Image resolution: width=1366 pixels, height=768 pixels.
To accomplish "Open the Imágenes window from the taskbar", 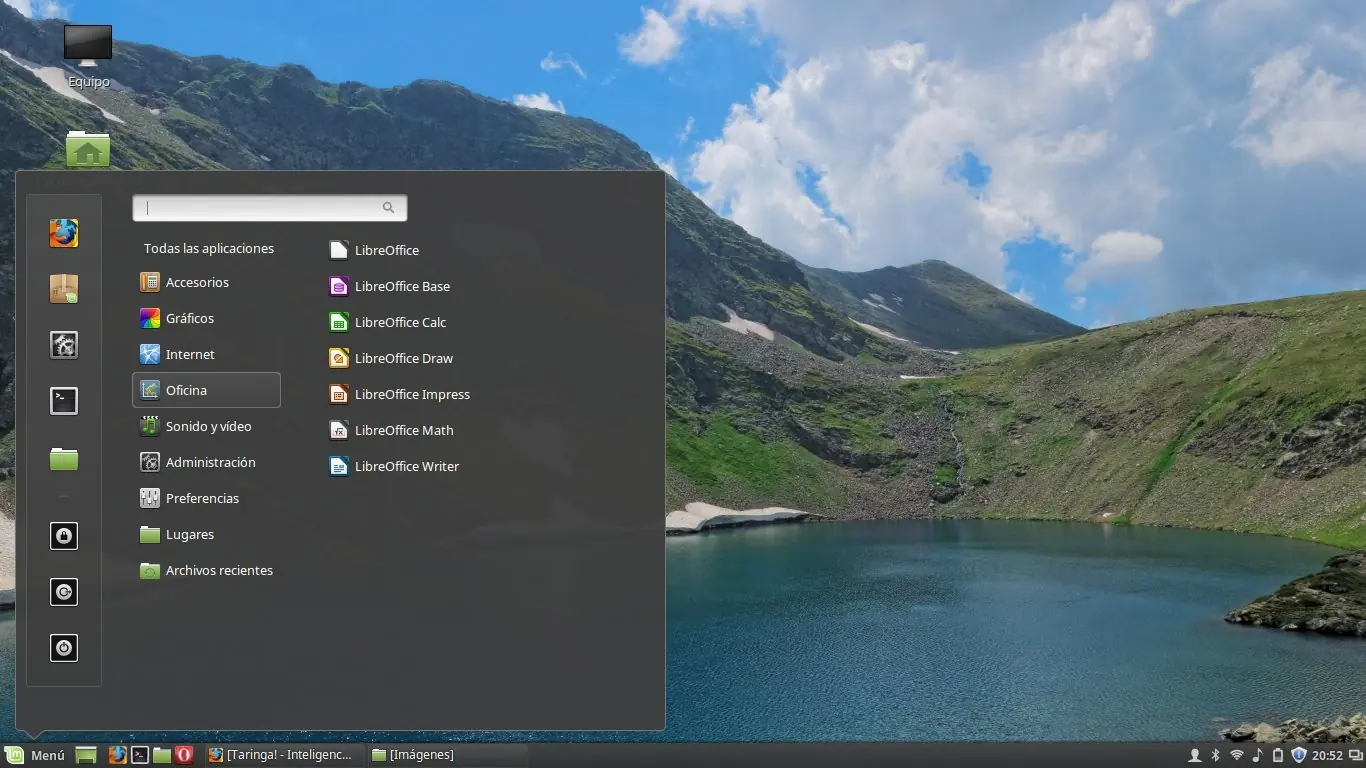I will pos(413,755).
